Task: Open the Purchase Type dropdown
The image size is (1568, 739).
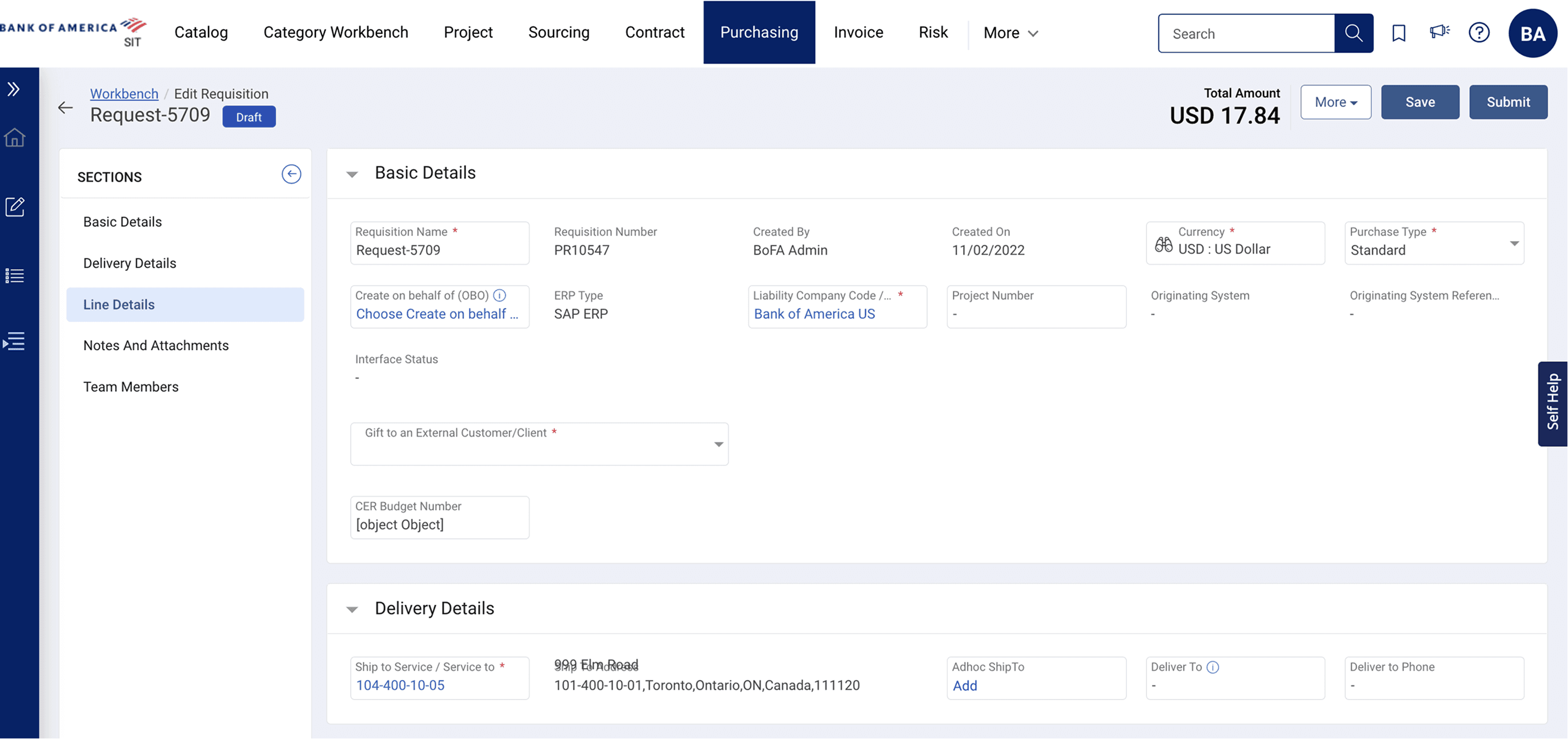Action: [x=1514, y=243]
